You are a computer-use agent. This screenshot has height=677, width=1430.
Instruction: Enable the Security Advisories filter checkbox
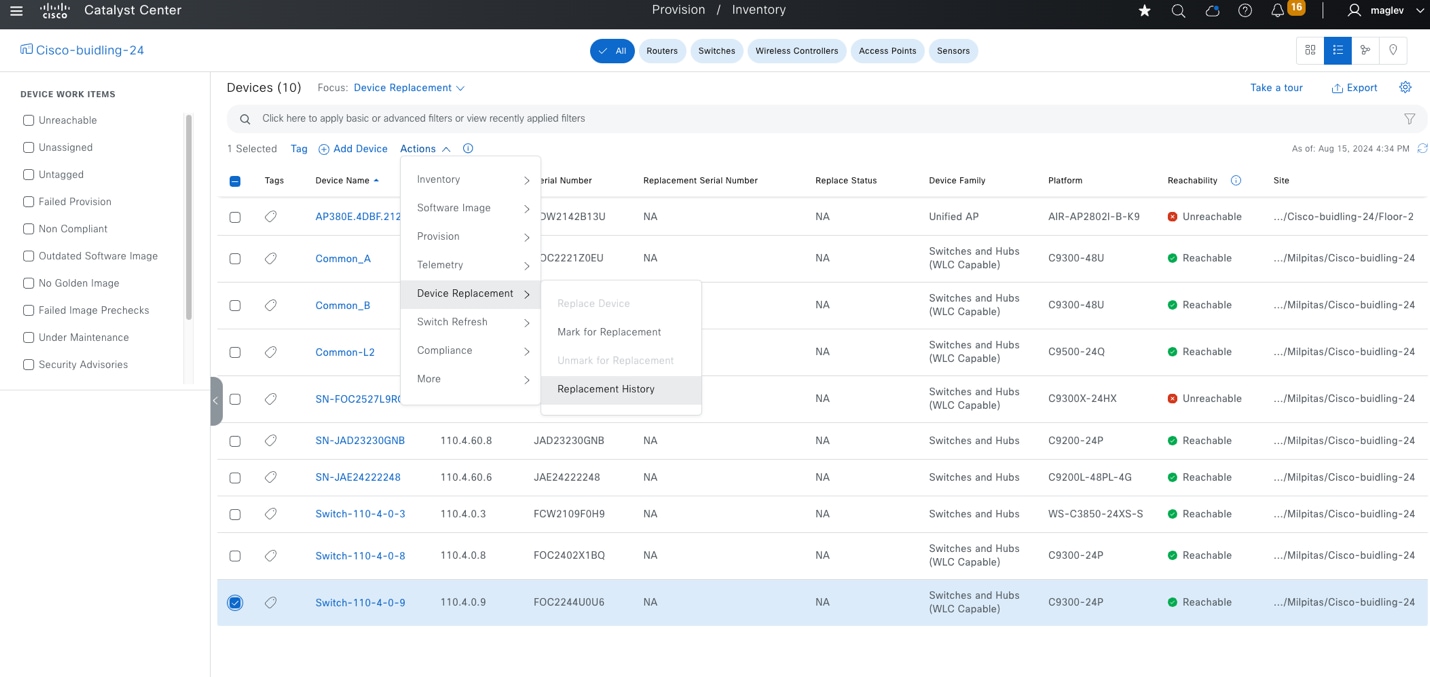pos(29,365)
